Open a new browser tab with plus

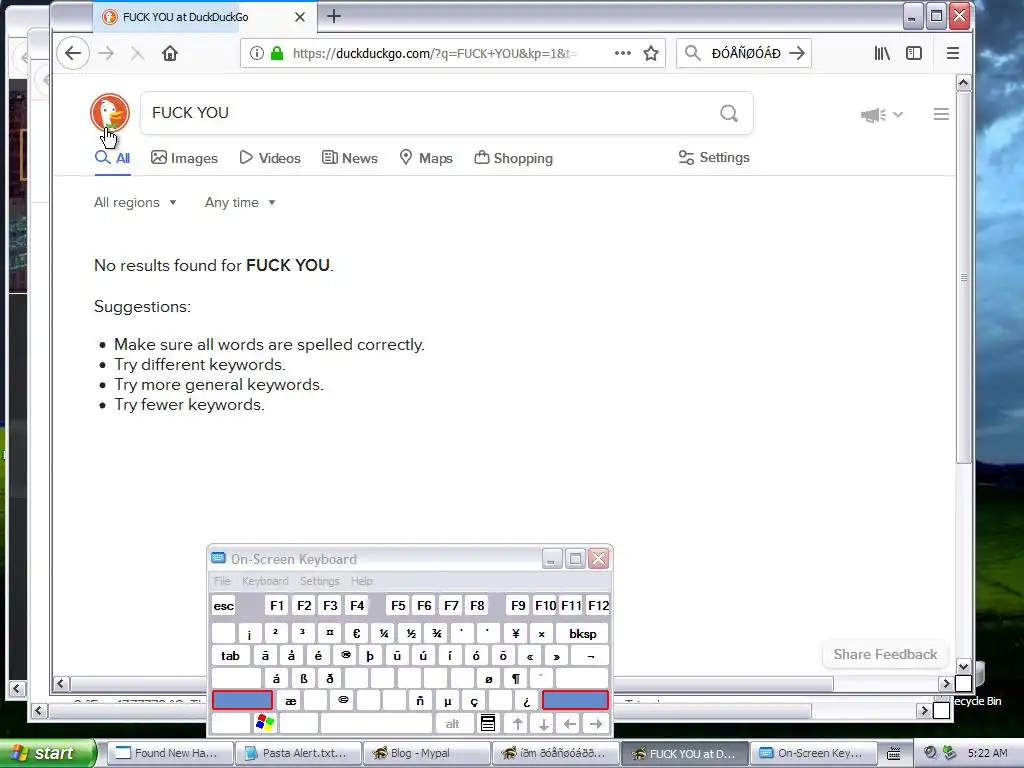(x=334, y=16)
